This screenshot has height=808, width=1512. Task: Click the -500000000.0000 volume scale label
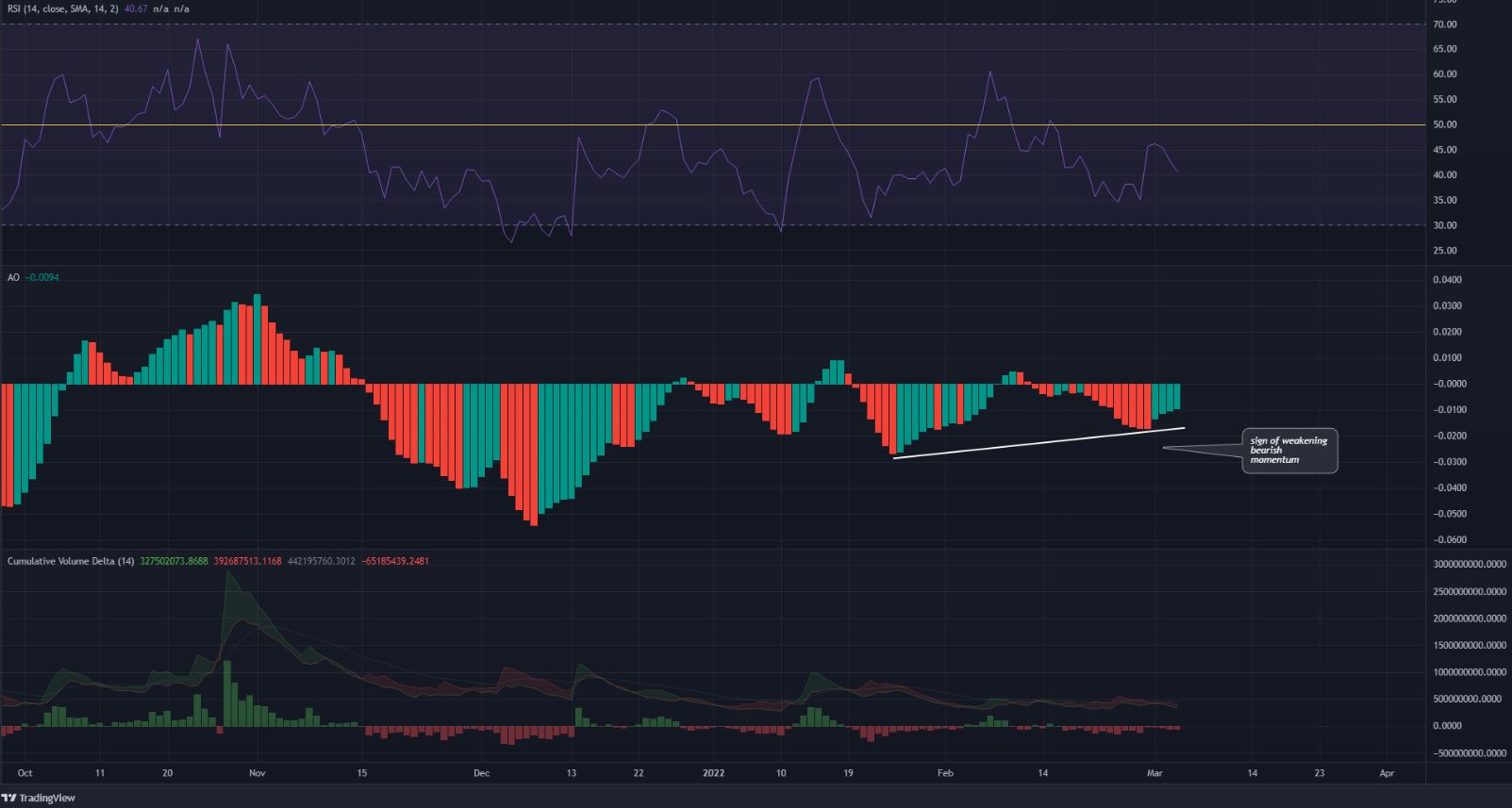coord(1470,752)
